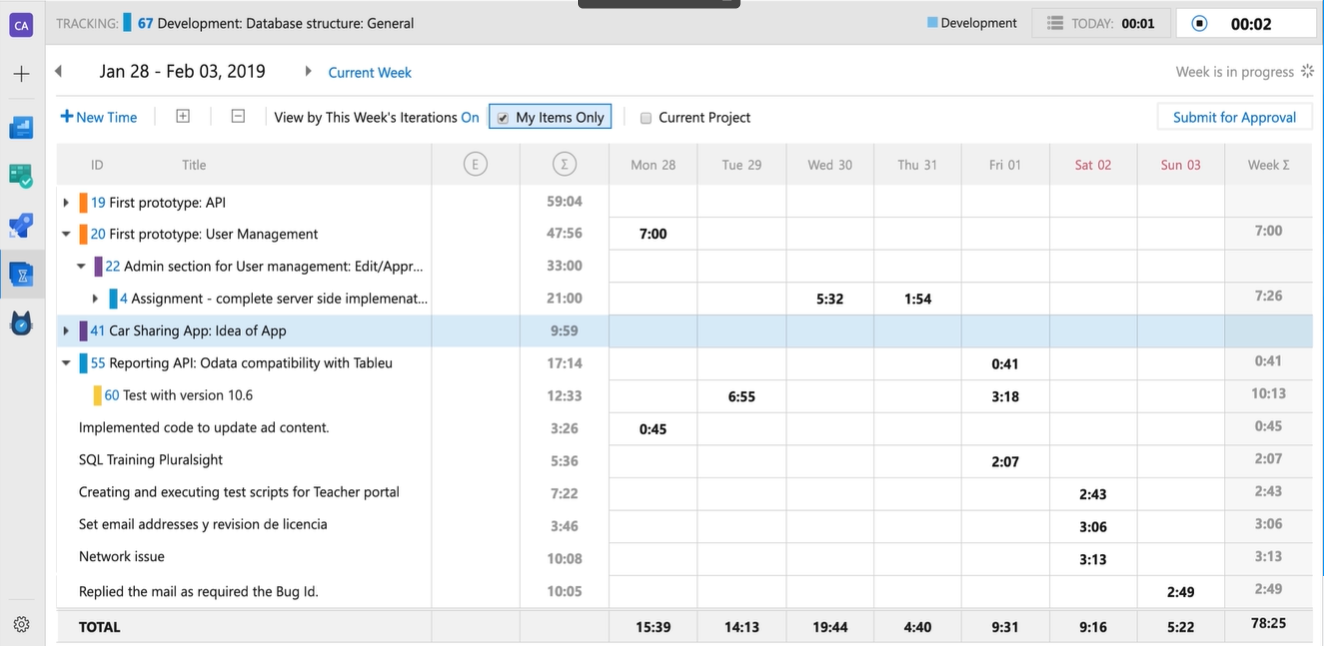This screenshot has height=646, width=1324.
Task: Click the date range Jan 28 - Feb 03, 2019
Action: (x=182, y=71)
